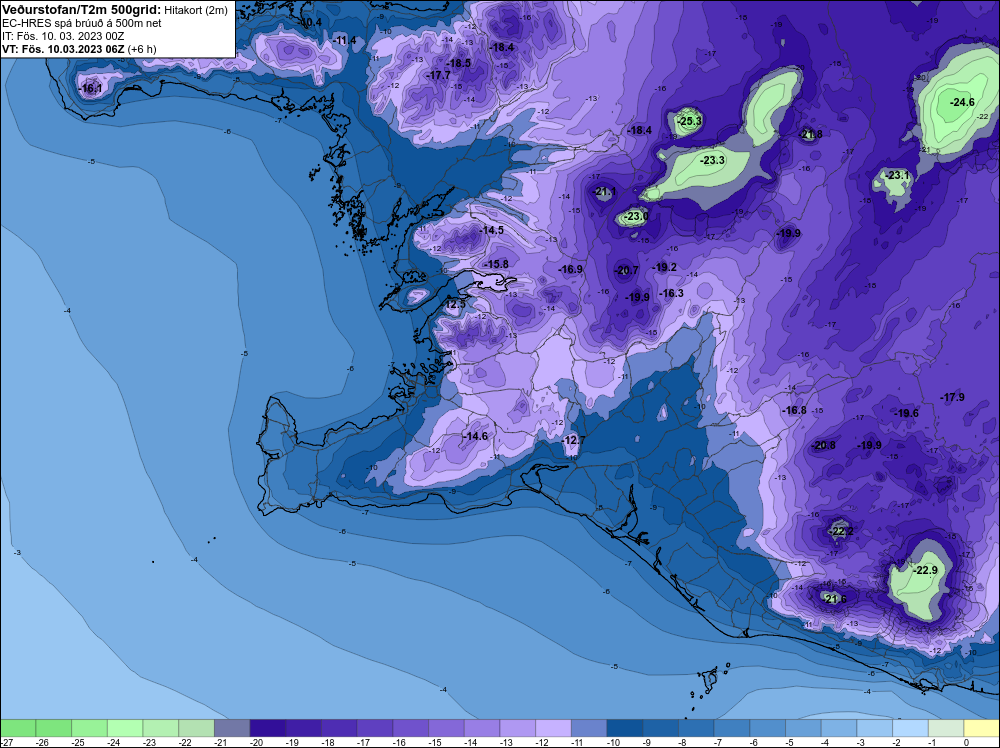Click the -25.3 temperature label on the map
The width and height of the screenshot is (1000, 748).
click(x=689, y=121)
